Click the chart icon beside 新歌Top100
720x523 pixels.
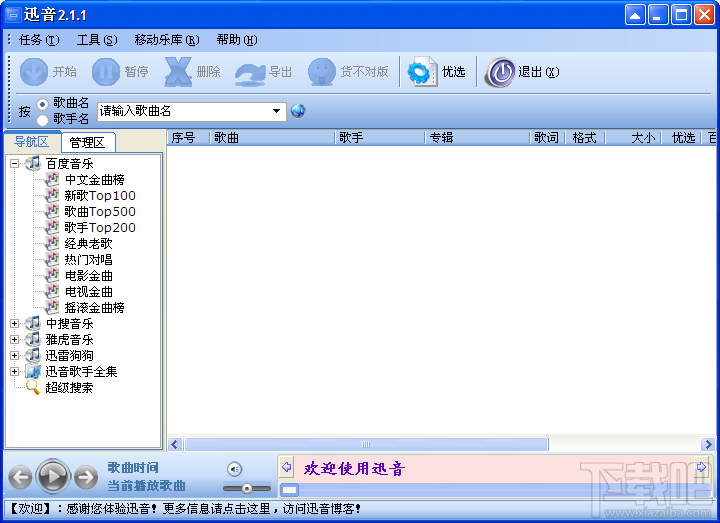[52, 195]
